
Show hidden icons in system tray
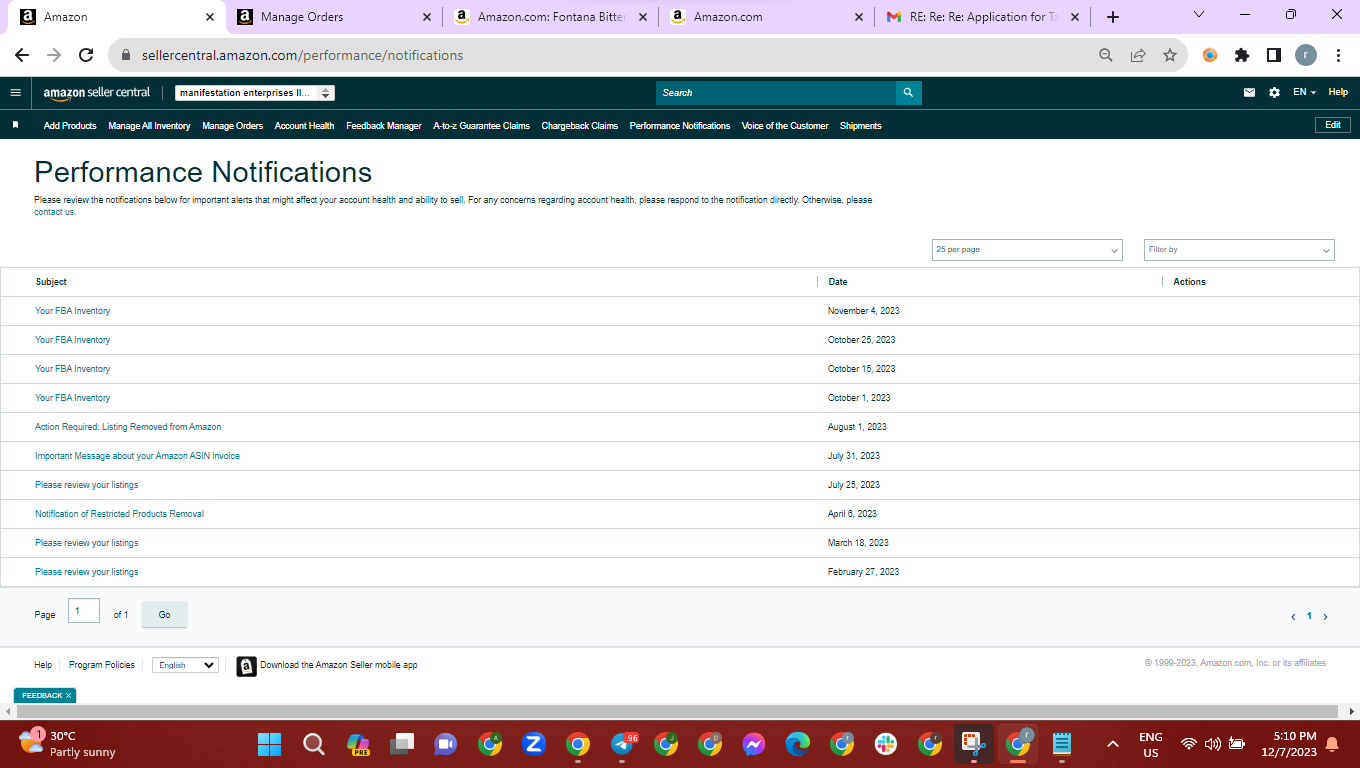click(1112, 744)
